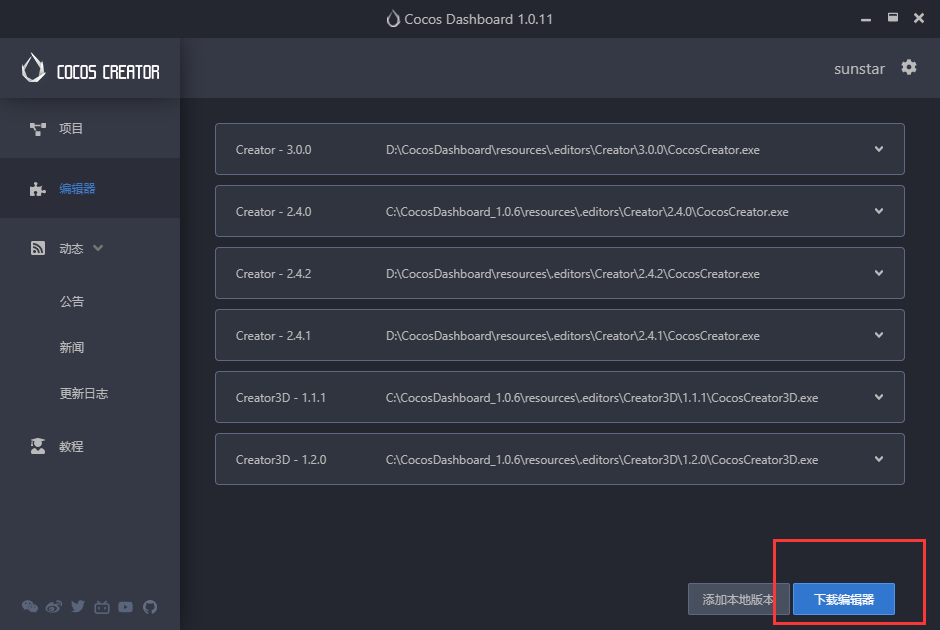
Task: Expand options for Creator - 2.4.2
Action: click(879, 273)
